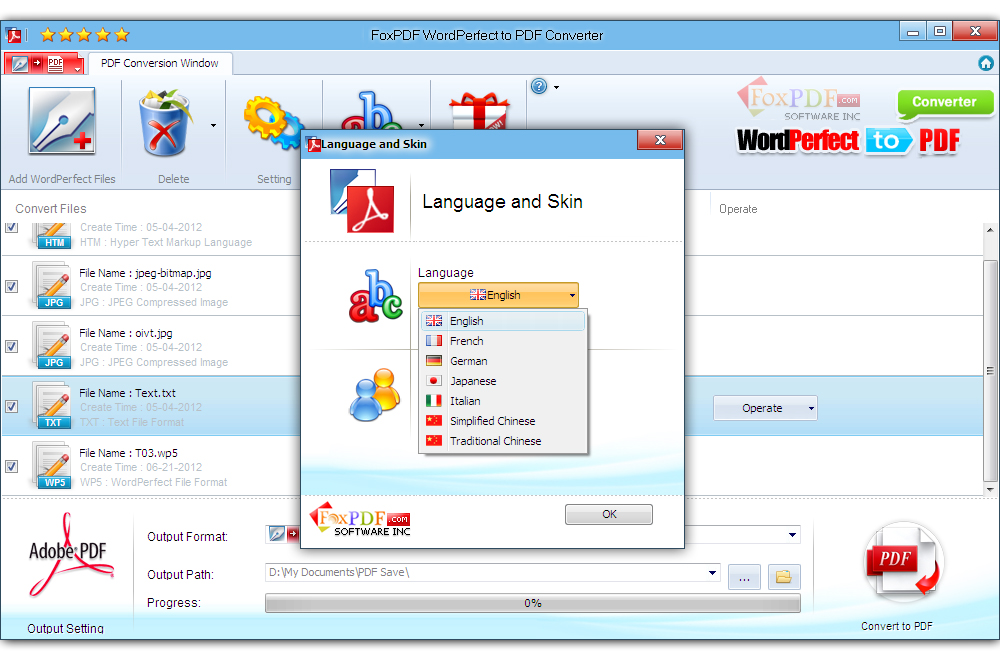Expand the dropdown arrow beside the abc toolbar icon
The width and height of the screenshot is (1000, 661).
pos(421,125)
